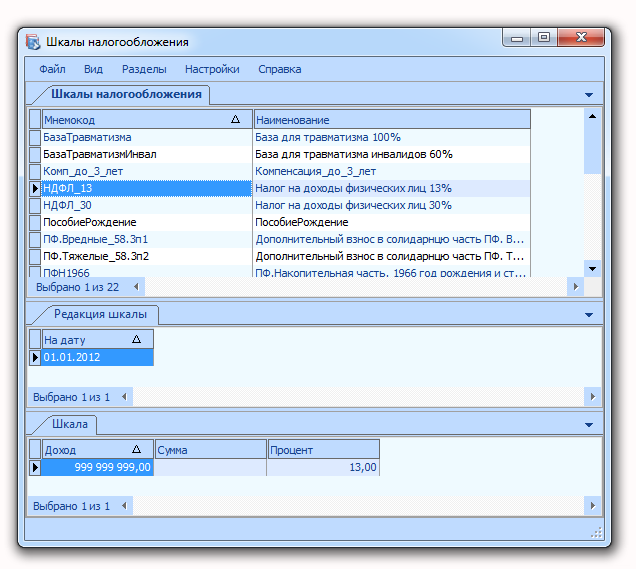Select the ПФ.Вредные_58.3п1 mnemonic cell
This screenshot has height=569, width=636.
coord(147,240)
